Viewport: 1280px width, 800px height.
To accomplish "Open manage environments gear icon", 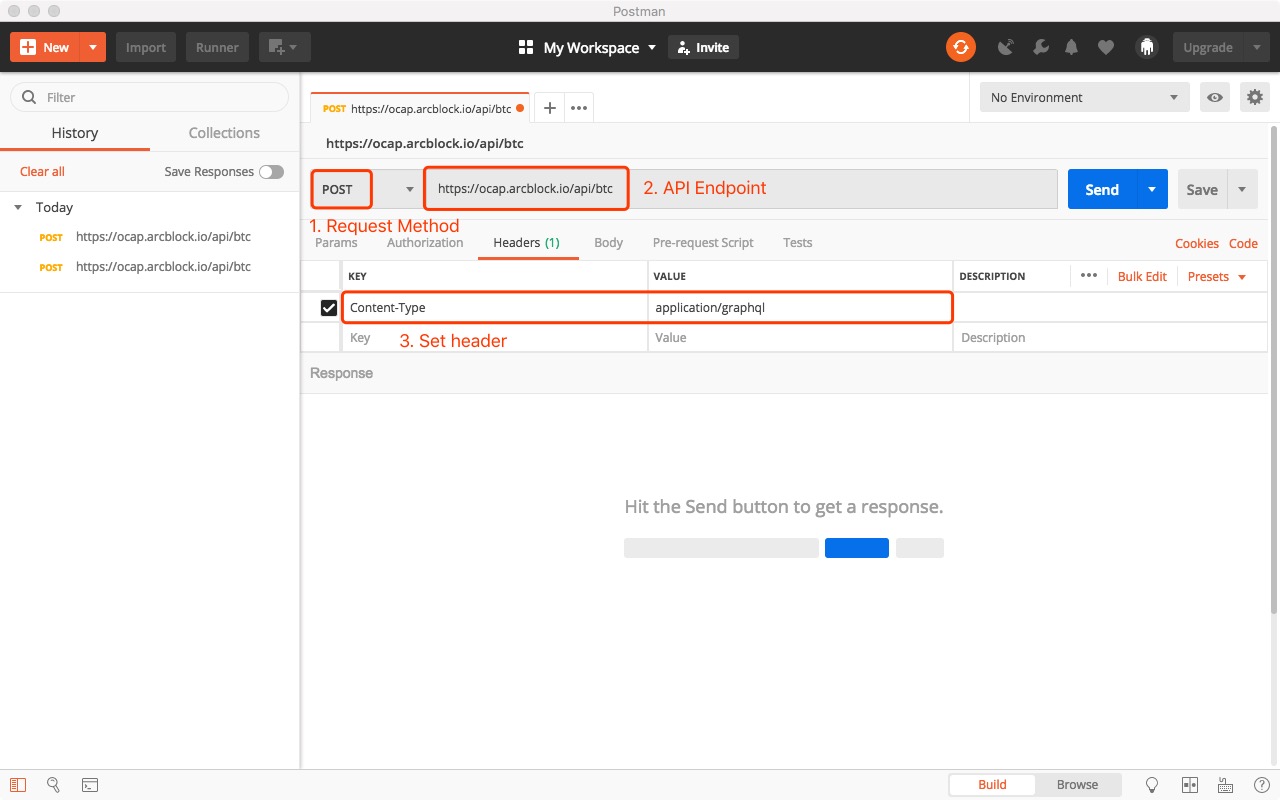I will click(x=1254, y=97).
